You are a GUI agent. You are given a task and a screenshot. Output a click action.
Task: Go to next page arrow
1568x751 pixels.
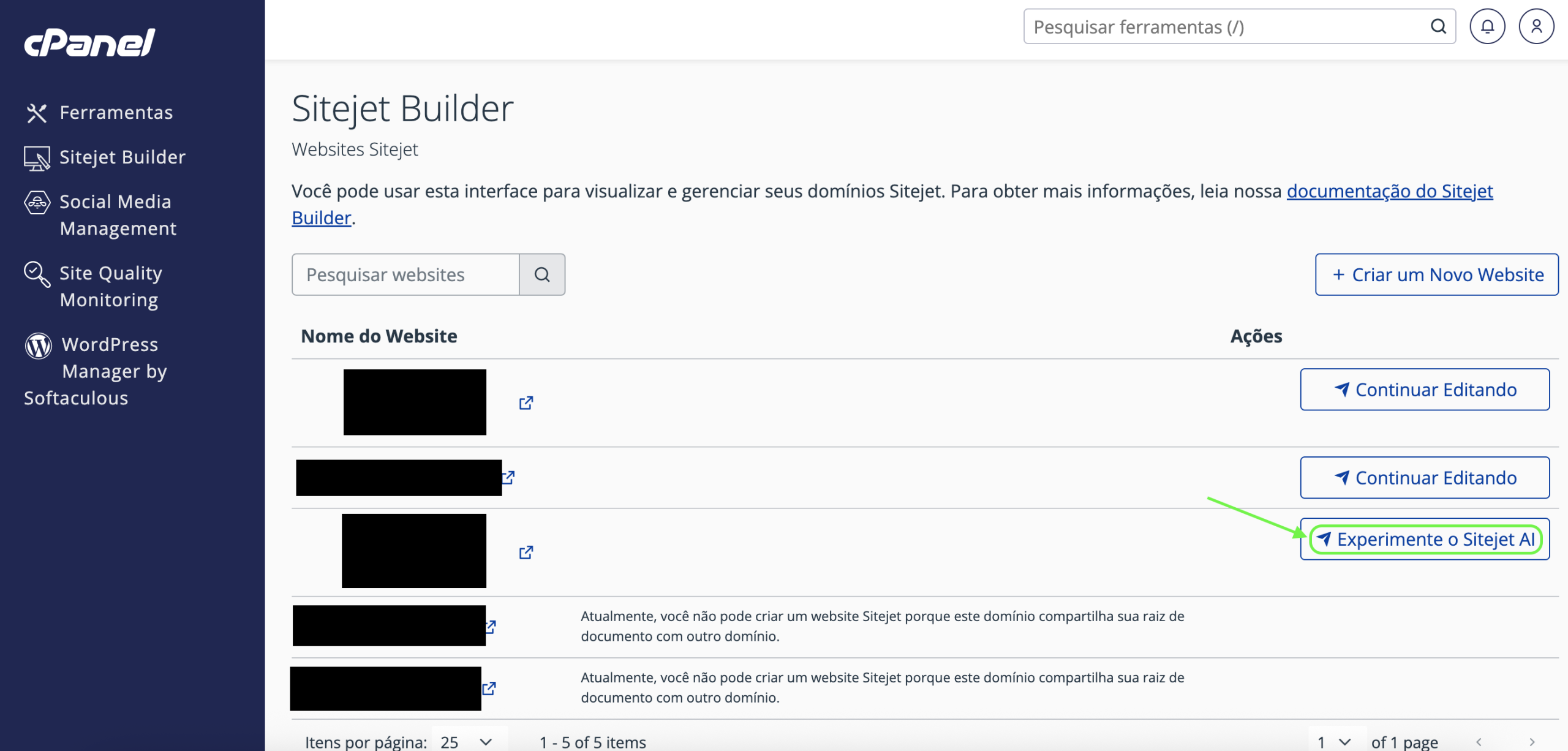coord(1532,742)
